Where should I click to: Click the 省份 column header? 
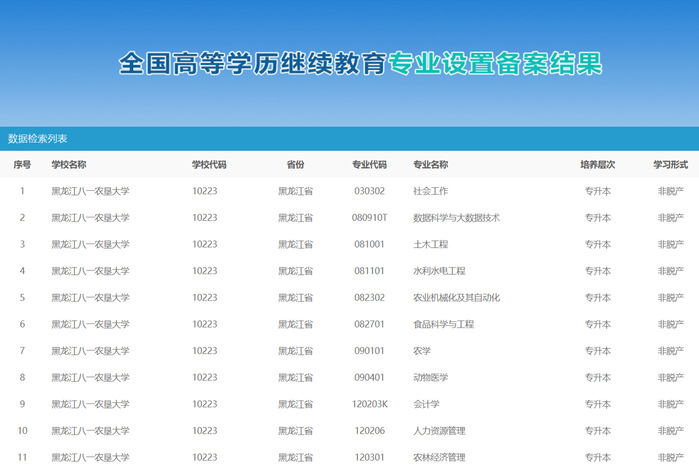[295, 164]
